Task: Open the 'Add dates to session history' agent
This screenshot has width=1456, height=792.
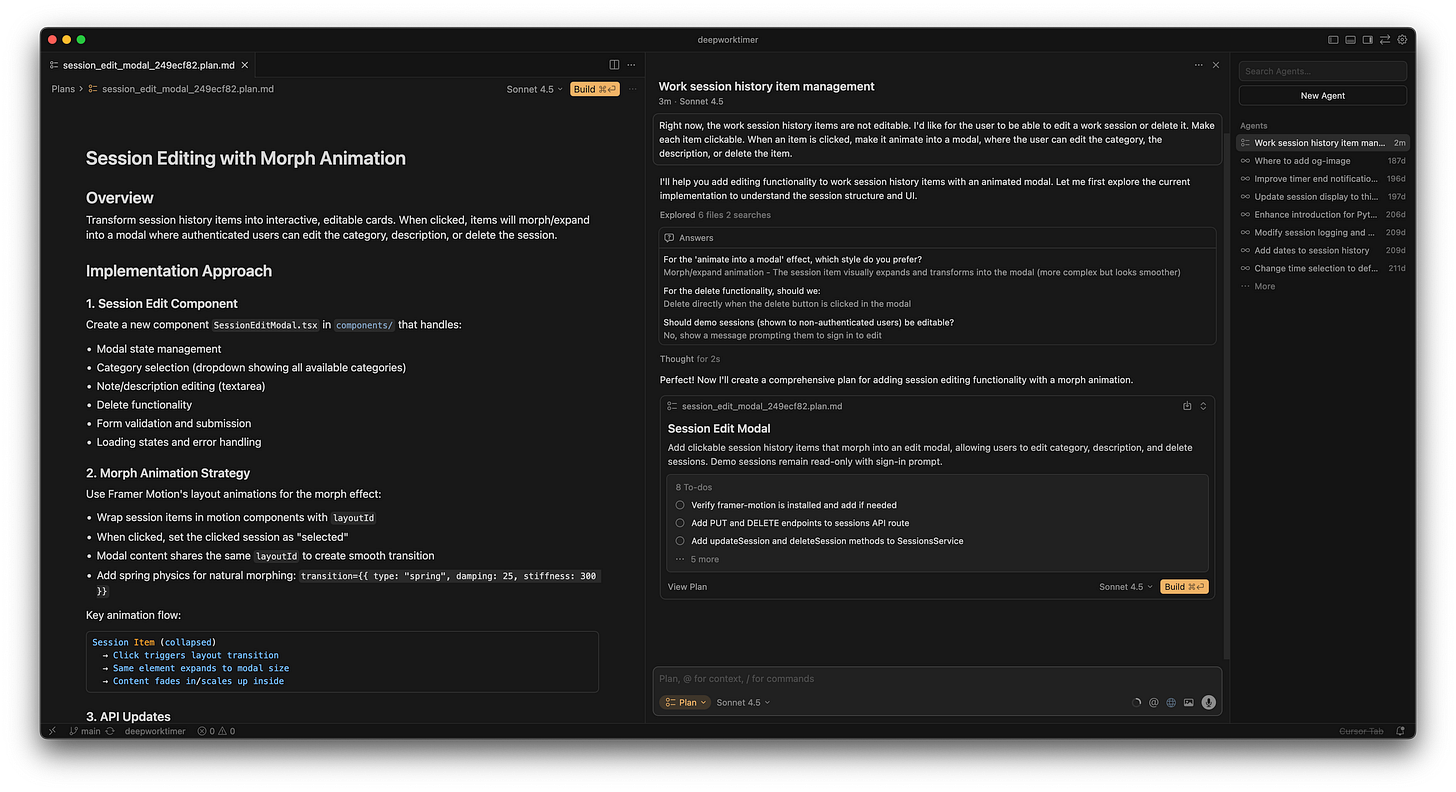Action: [1322, 251]
